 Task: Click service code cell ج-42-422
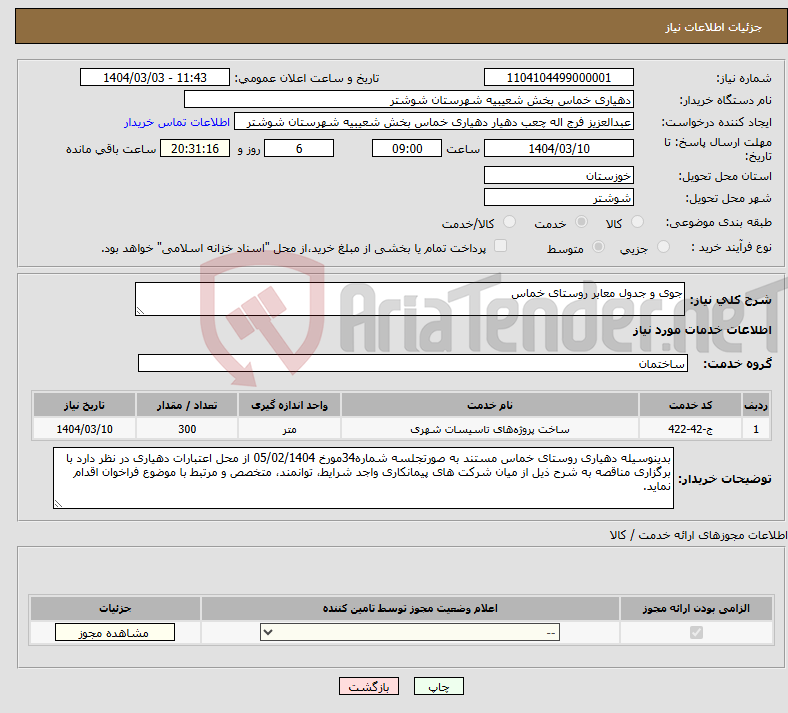[691, 429]
